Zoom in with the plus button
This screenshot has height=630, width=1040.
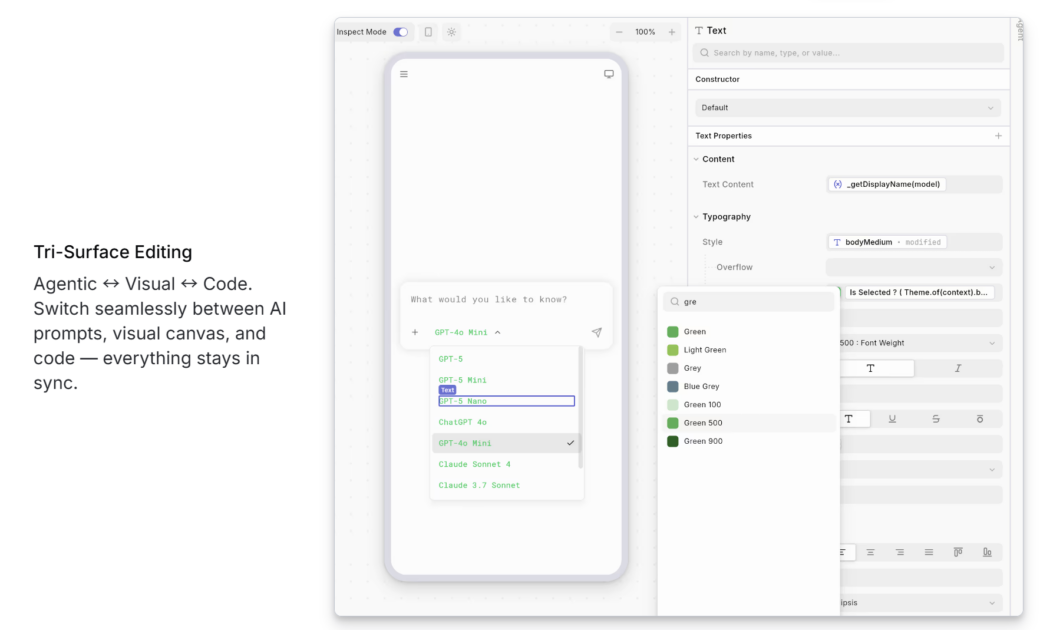[x=672, y=32]
